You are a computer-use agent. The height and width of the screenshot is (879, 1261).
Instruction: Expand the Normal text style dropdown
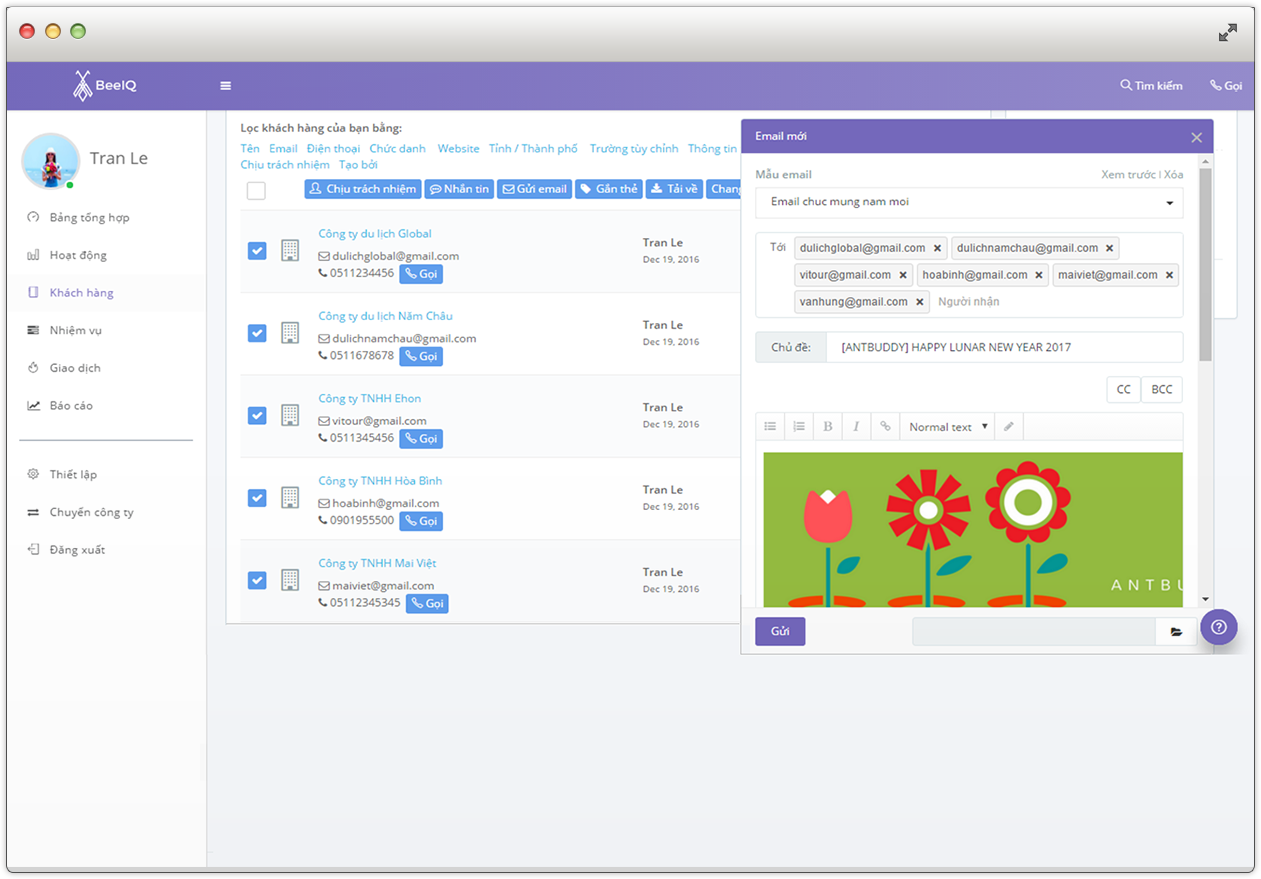point(947,427)
